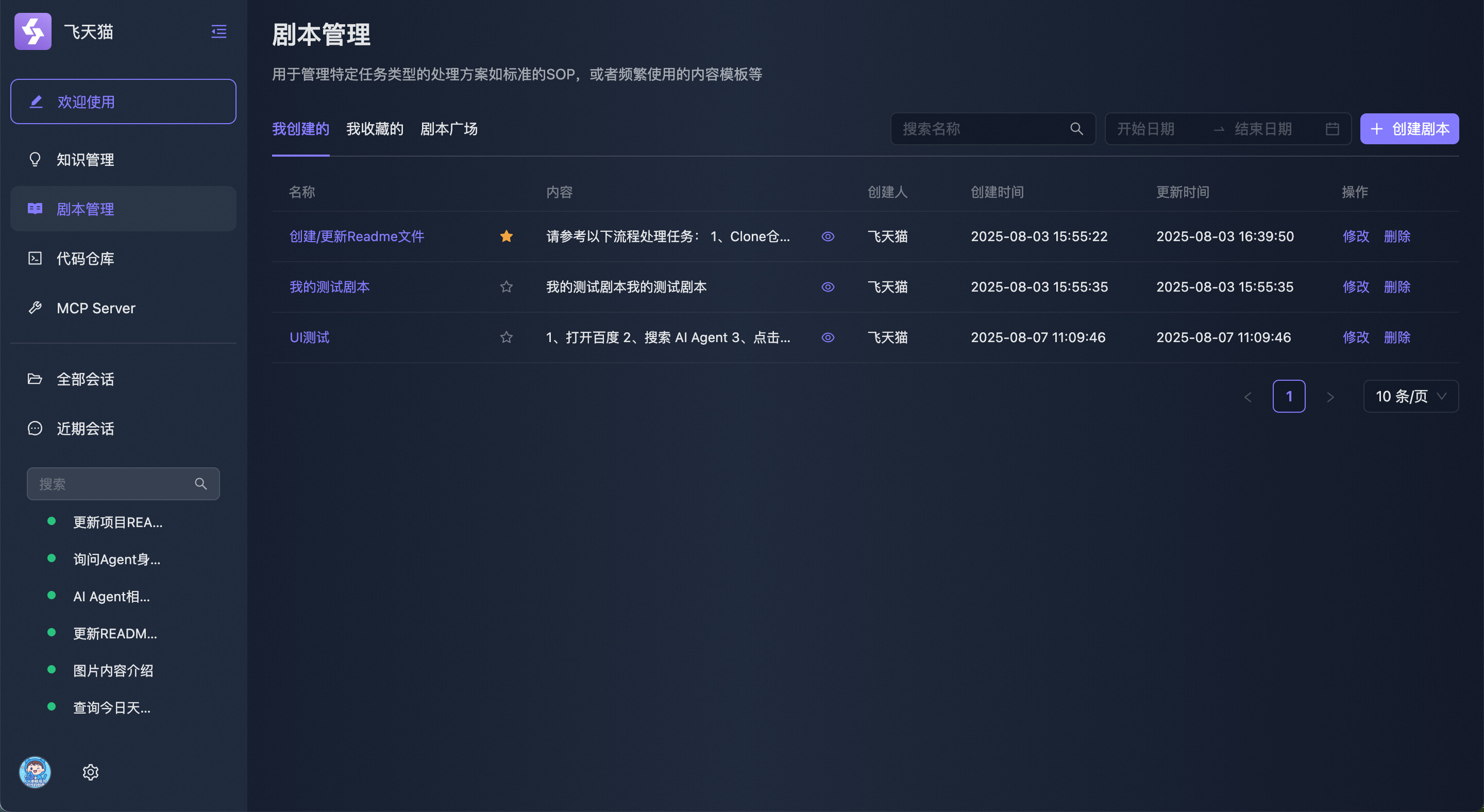Open the calendar icon in the date range
Screen dimensions: 1484x812
pyautogui.click(x=1332, y=129)
